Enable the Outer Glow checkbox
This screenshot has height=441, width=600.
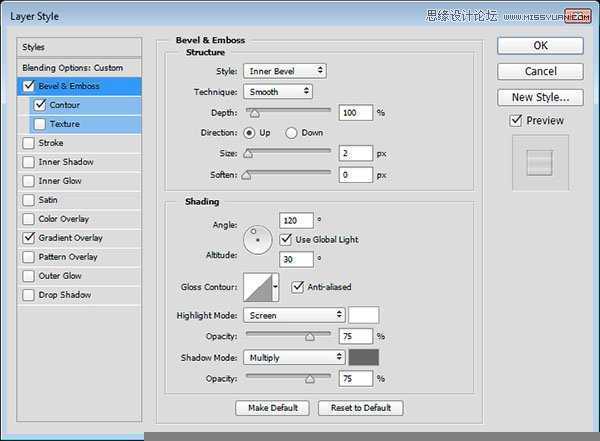click(28, 276)
